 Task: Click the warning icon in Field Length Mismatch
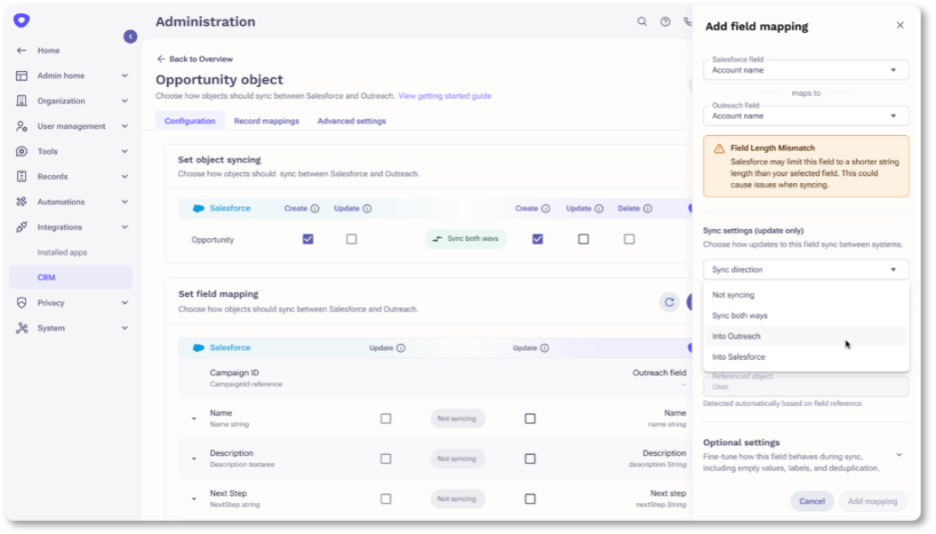(x=719, y=149)
